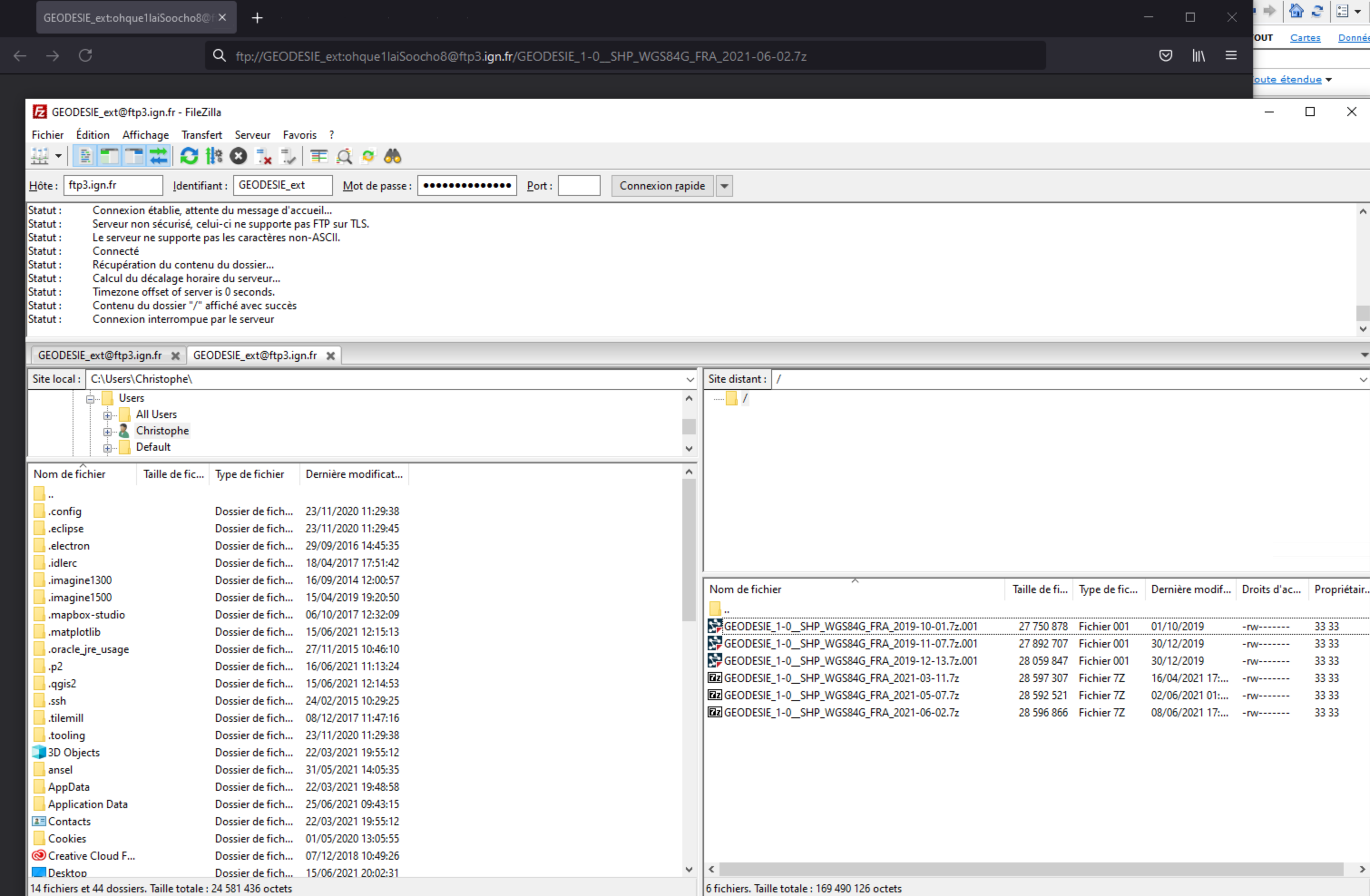Toggle processing of the transfer queue

(214, 156)
